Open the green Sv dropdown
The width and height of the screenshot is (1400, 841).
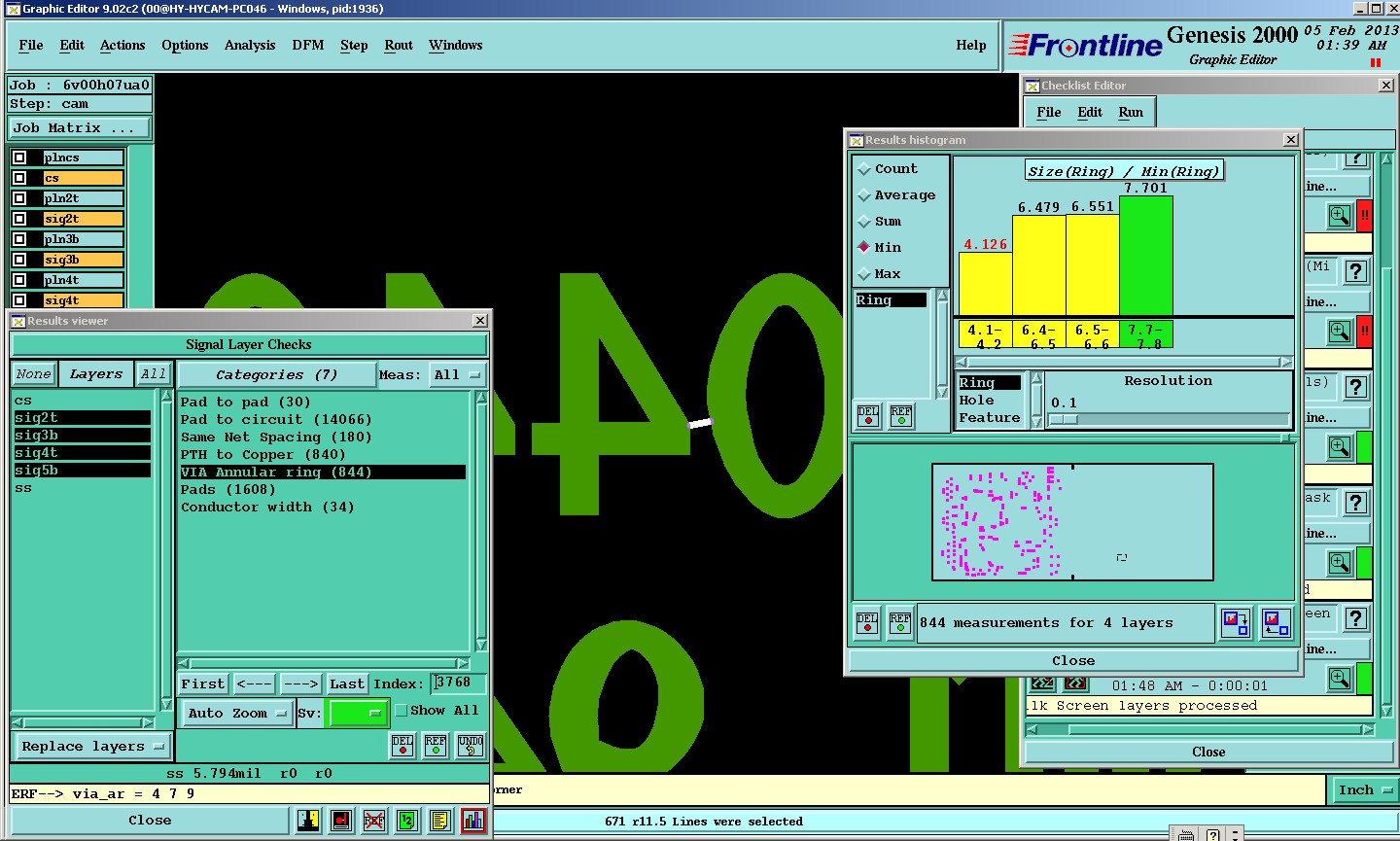click(x=359, y=713)
